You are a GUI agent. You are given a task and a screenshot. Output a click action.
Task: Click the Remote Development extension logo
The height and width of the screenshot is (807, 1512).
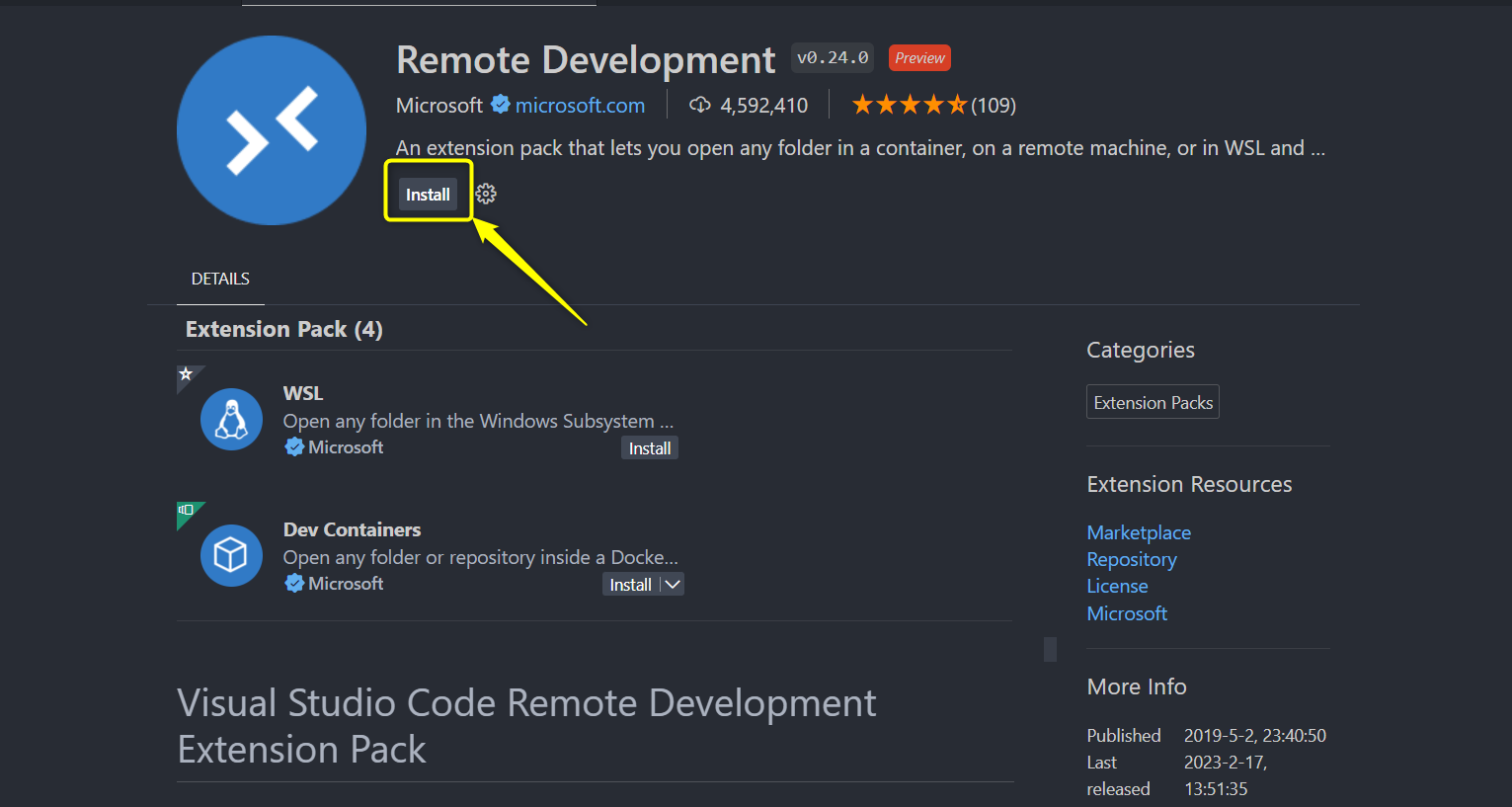pos(272,130)
